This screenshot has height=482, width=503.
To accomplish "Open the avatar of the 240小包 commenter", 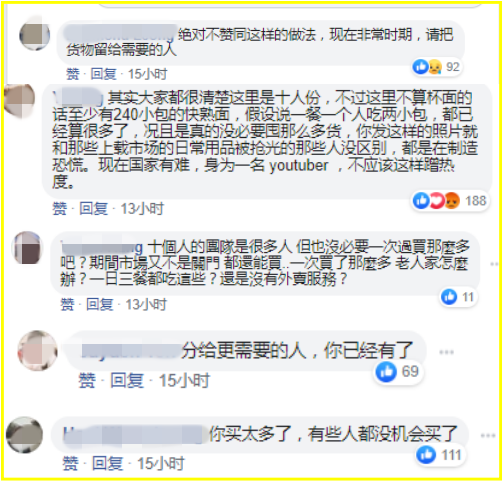I will click(19, 100).
